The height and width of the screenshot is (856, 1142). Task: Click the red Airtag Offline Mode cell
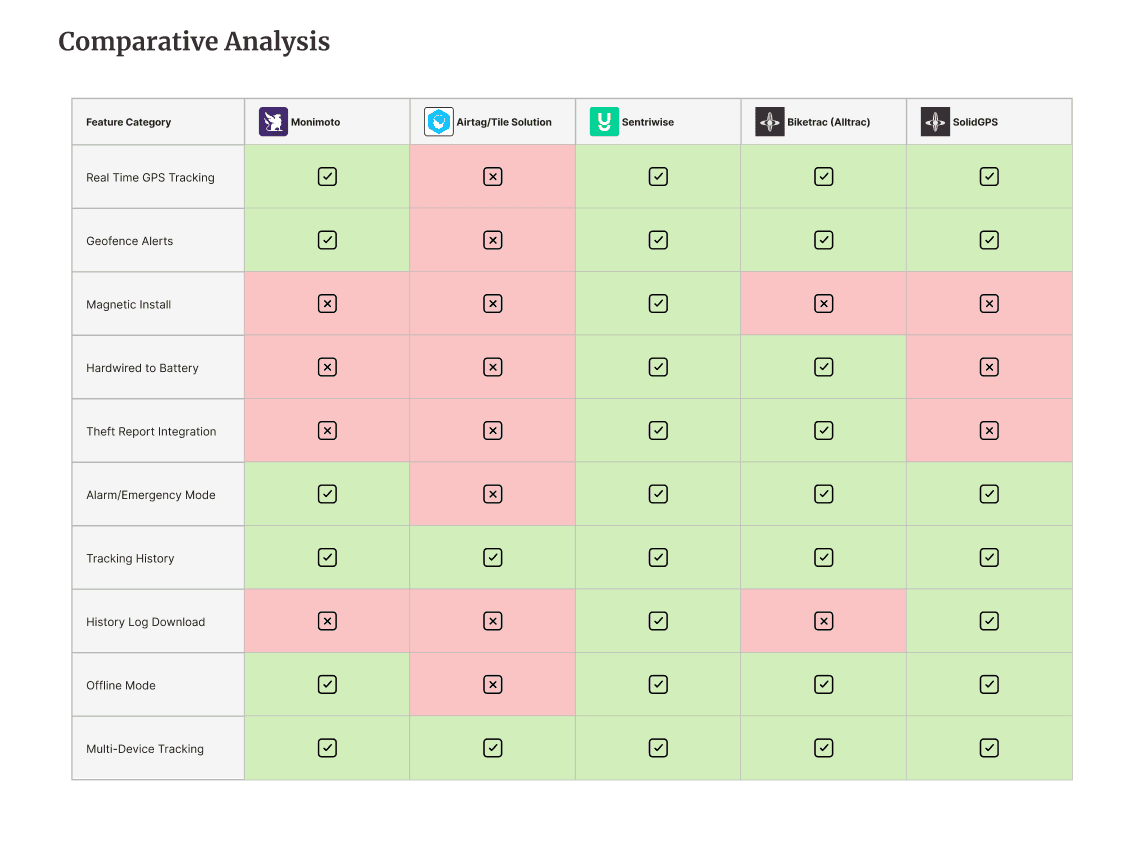[x=492, y=684]
